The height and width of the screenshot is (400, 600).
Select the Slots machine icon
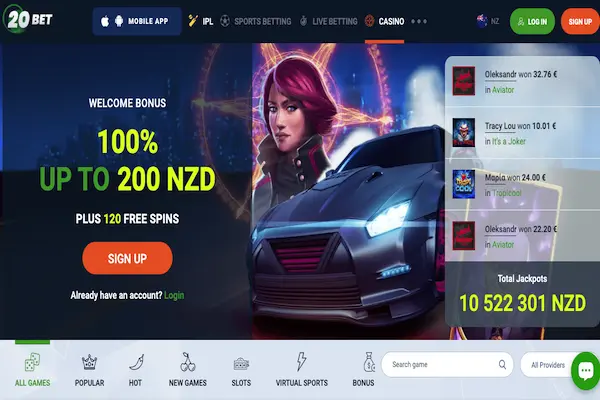click(x=241, y=363)
